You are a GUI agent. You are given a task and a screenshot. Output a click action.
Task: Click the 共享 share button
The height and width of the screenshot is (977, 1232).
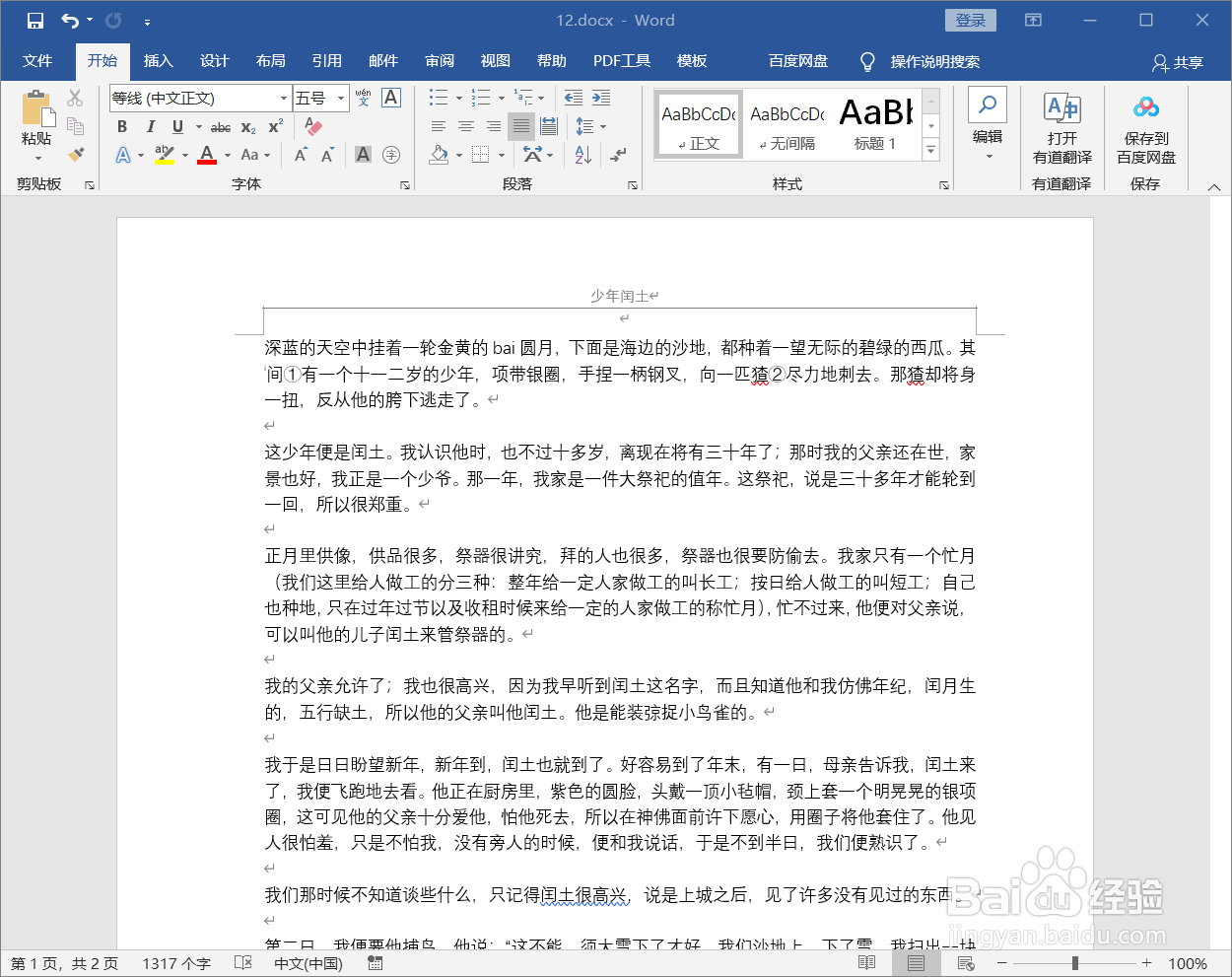pos(1178,62)
